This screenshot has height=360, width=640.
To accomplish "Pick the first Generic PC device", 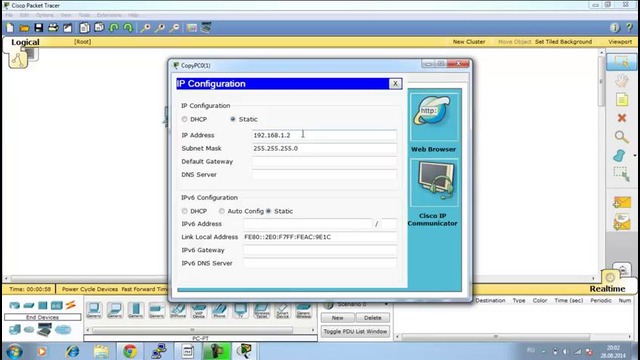I will pyautogui.click(x=94, y=310).
